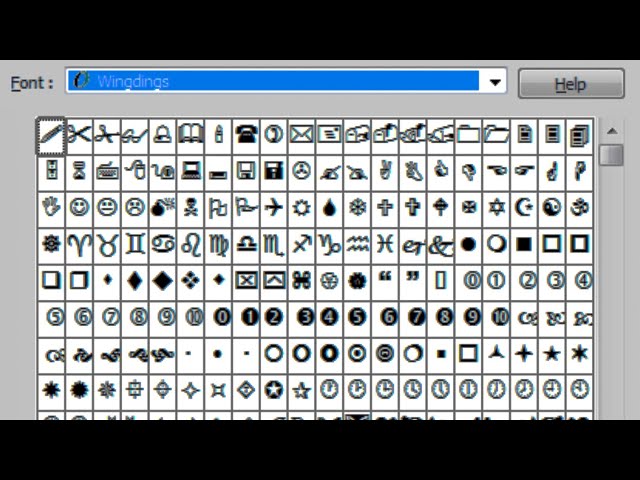Open the Font dropdown arrow
Image resolution: width=640 pixels, height=480 pixels.
point(495,82)
